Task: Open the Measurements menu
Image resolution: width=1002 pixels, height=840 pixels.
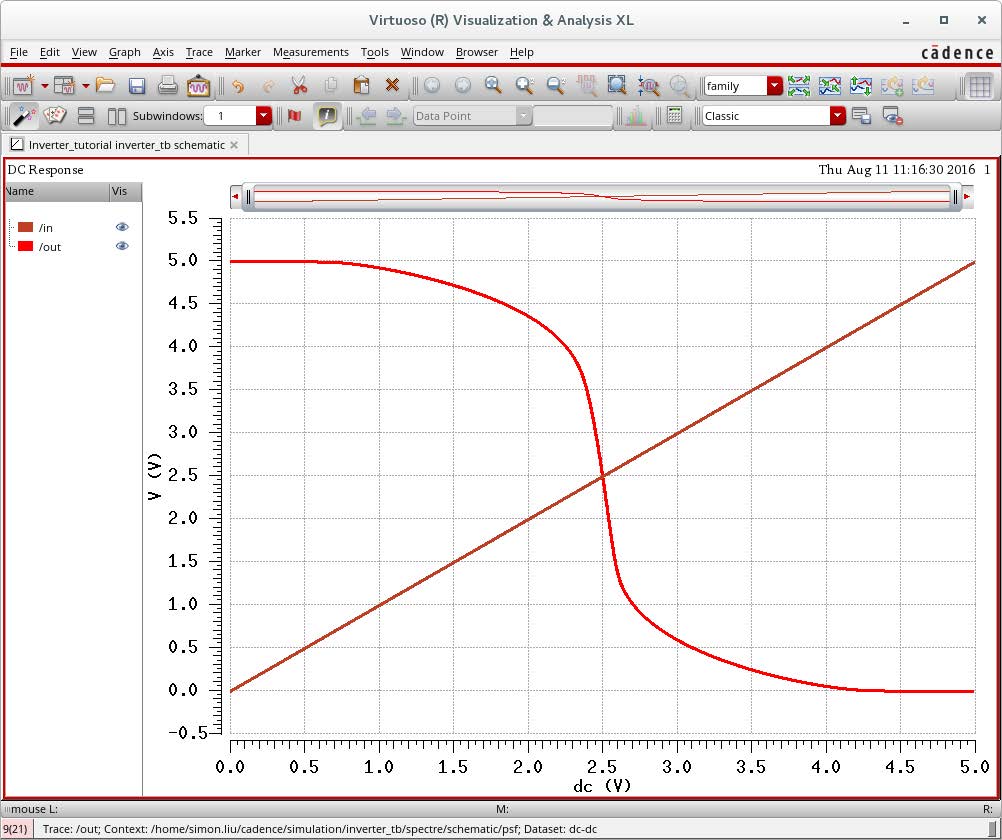Action: click(x=310, y=52)
